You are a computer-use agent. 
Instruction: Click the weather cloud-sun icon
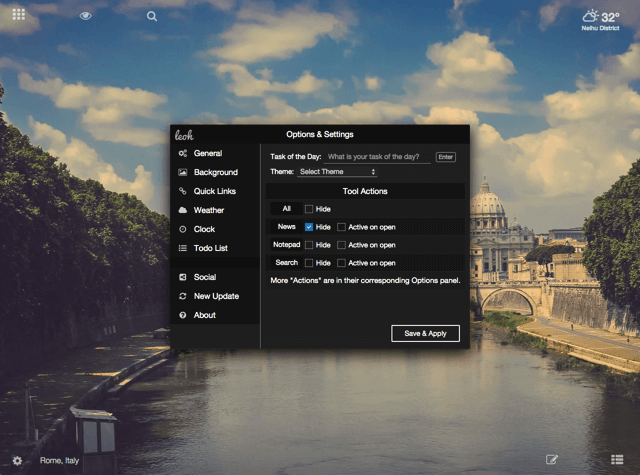click(590, 16)
